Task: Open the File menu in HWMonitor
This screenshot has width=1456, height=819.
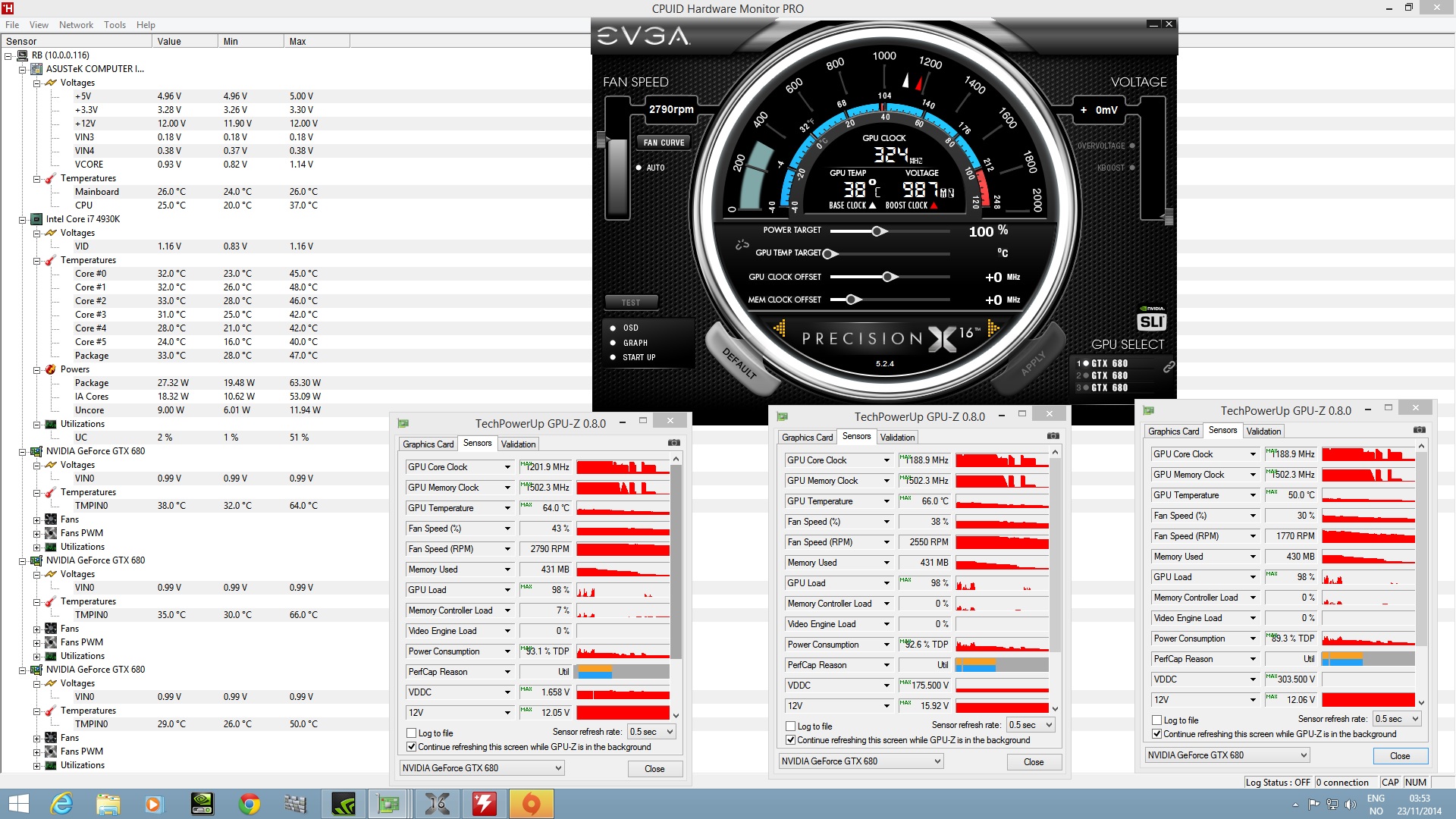Action: (x=12, y=24)
